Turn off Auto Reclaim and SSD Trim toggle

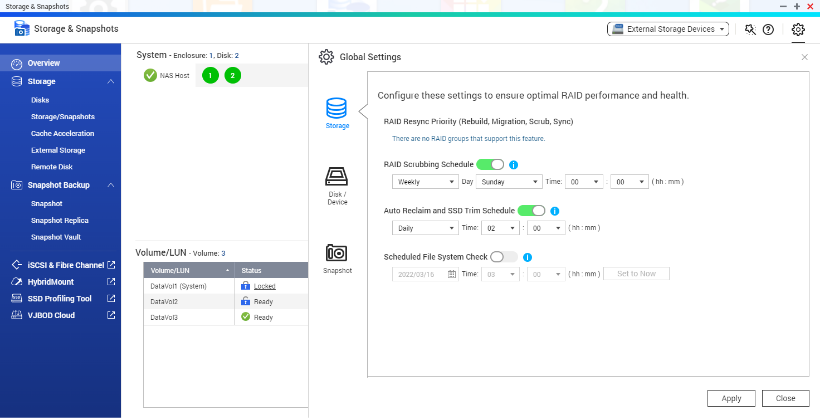pos(531,211)
